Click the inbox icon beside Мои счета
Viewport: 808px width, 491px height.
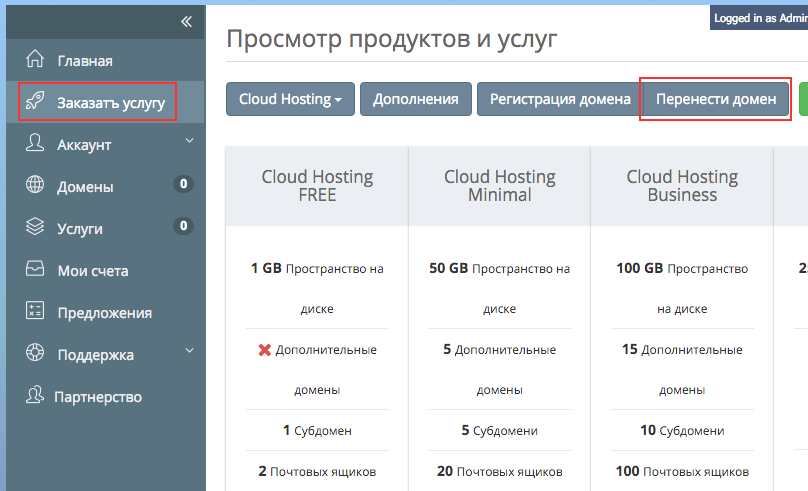pyautogui.click(x=35, y=270)
